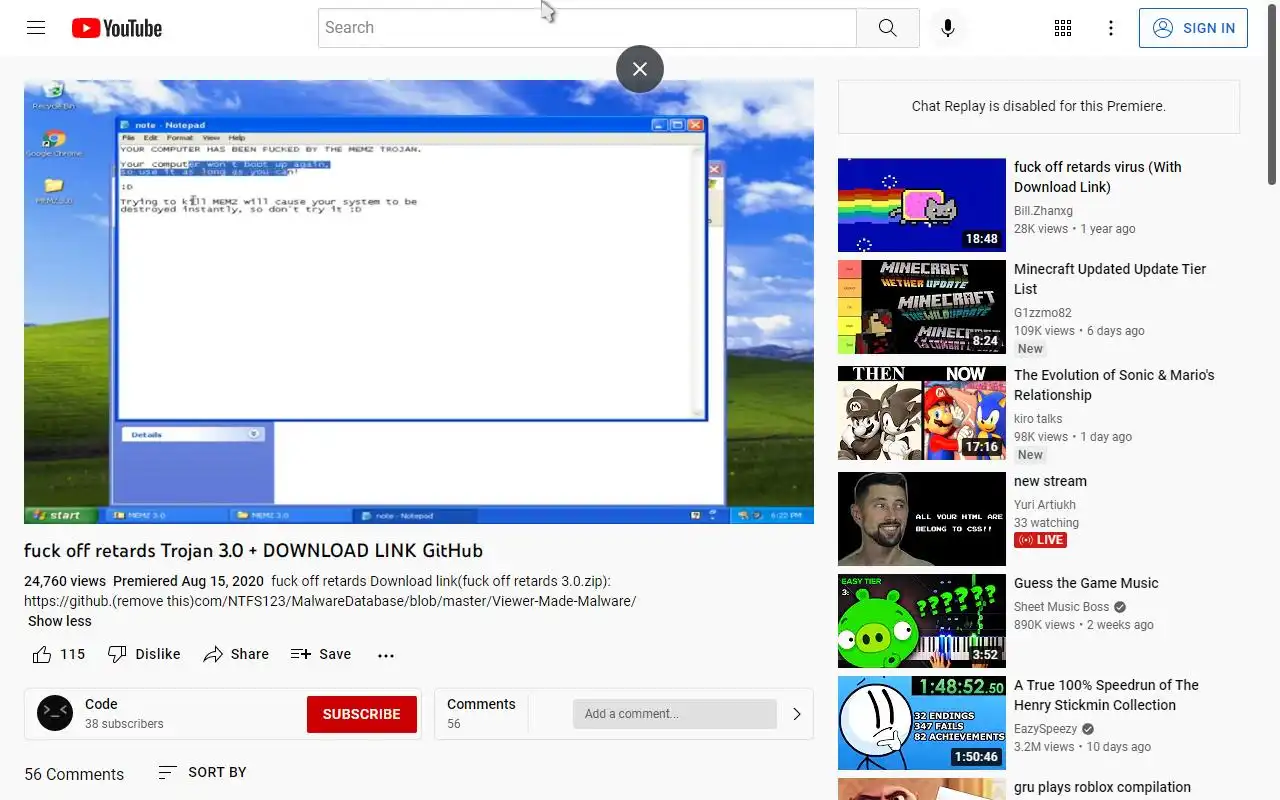Viewport: 1280px width, 800px height.
Task: Open the hamburger guide menu
Action: tap(36, 28)
